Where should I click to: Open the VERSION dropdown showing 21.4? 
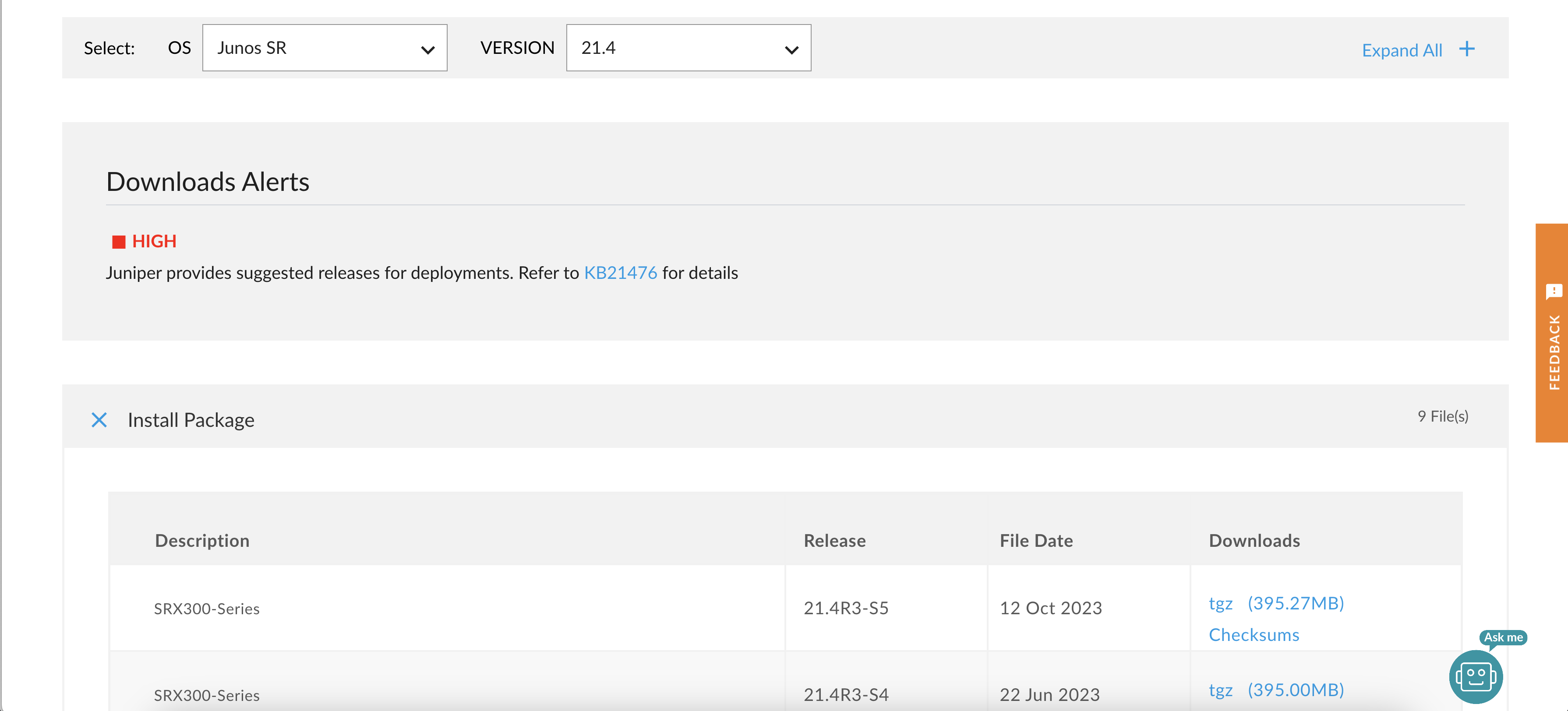689,47
